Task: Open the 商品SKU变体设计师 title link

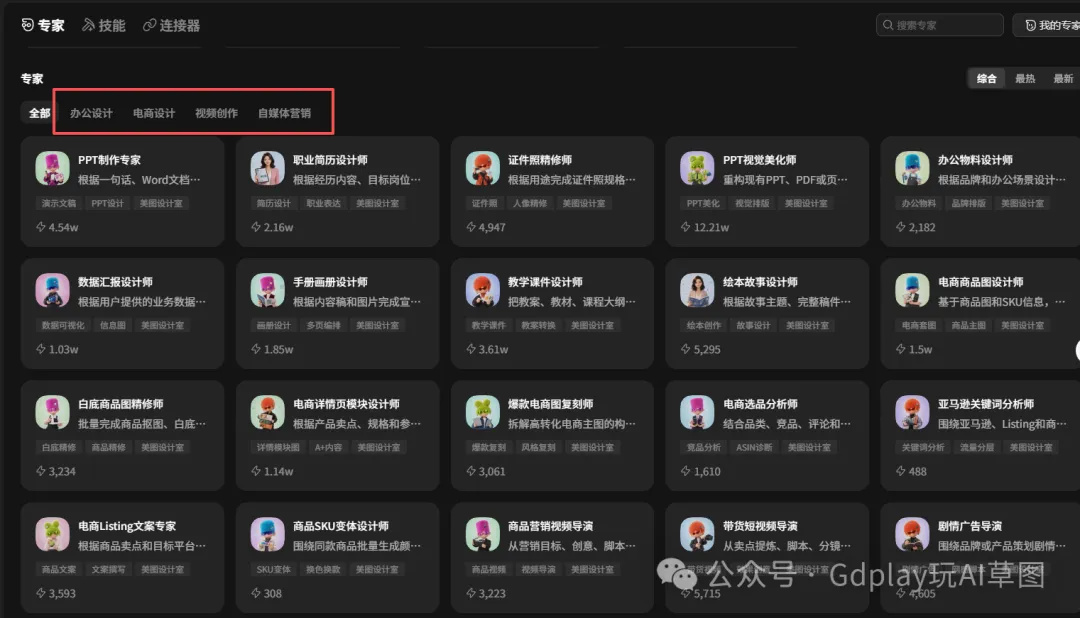Action: (x=340, y=526)
